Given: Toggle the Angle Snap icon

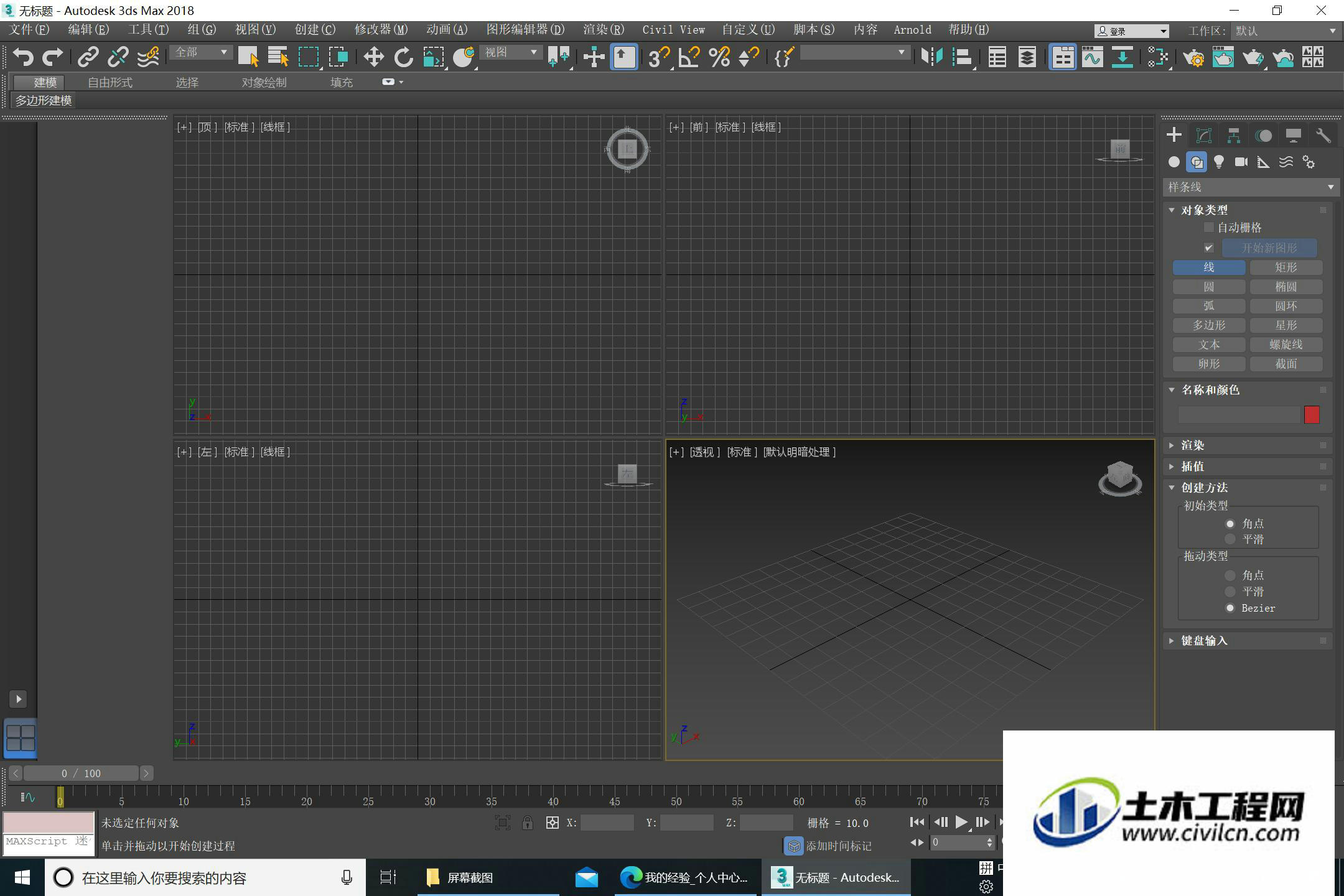Looking at the screenshot, I should point(689,57).
